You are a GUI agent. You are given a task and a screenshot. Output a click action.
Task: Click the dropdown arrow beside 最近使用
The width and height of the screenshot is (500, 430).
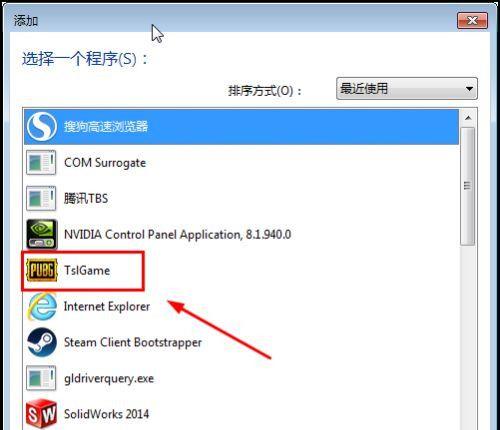pyautogui.click(x=469, y=89)
